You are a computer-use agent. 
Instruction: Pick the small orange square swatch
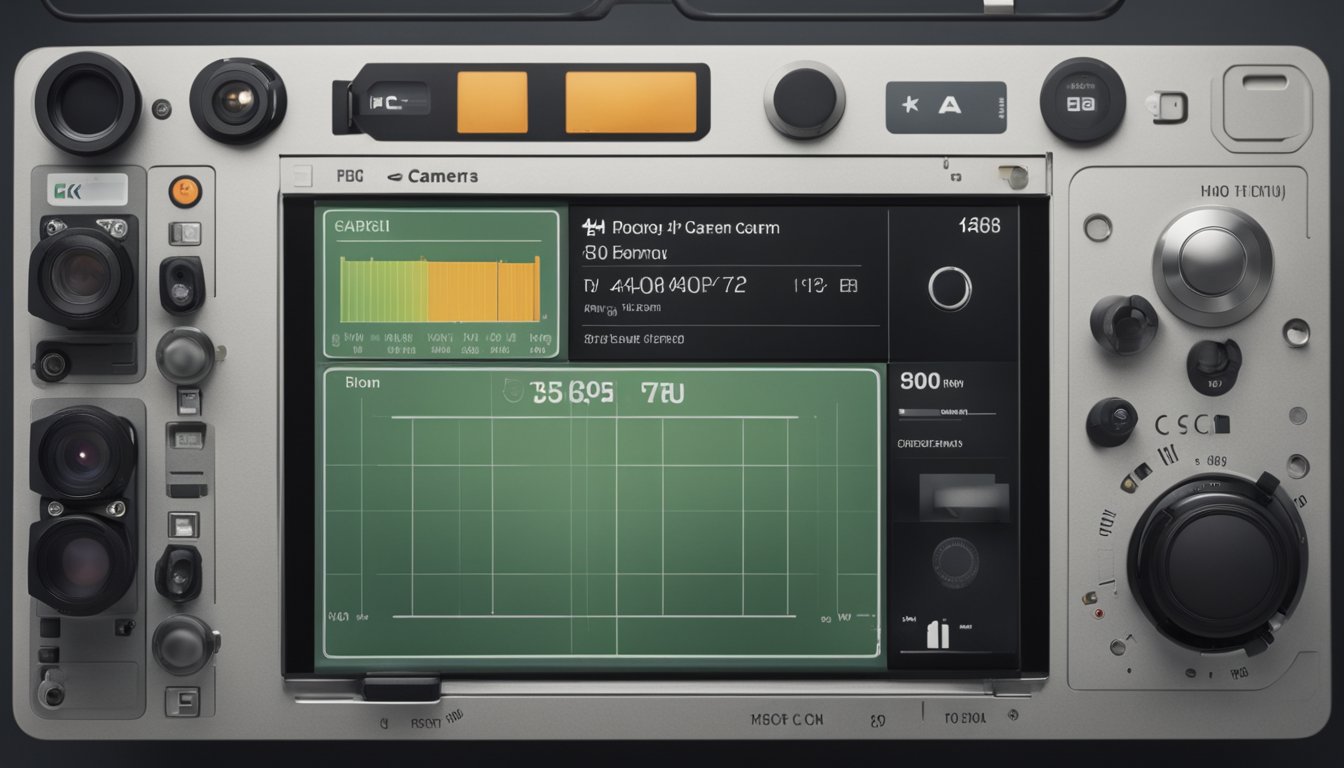point(492,102)
